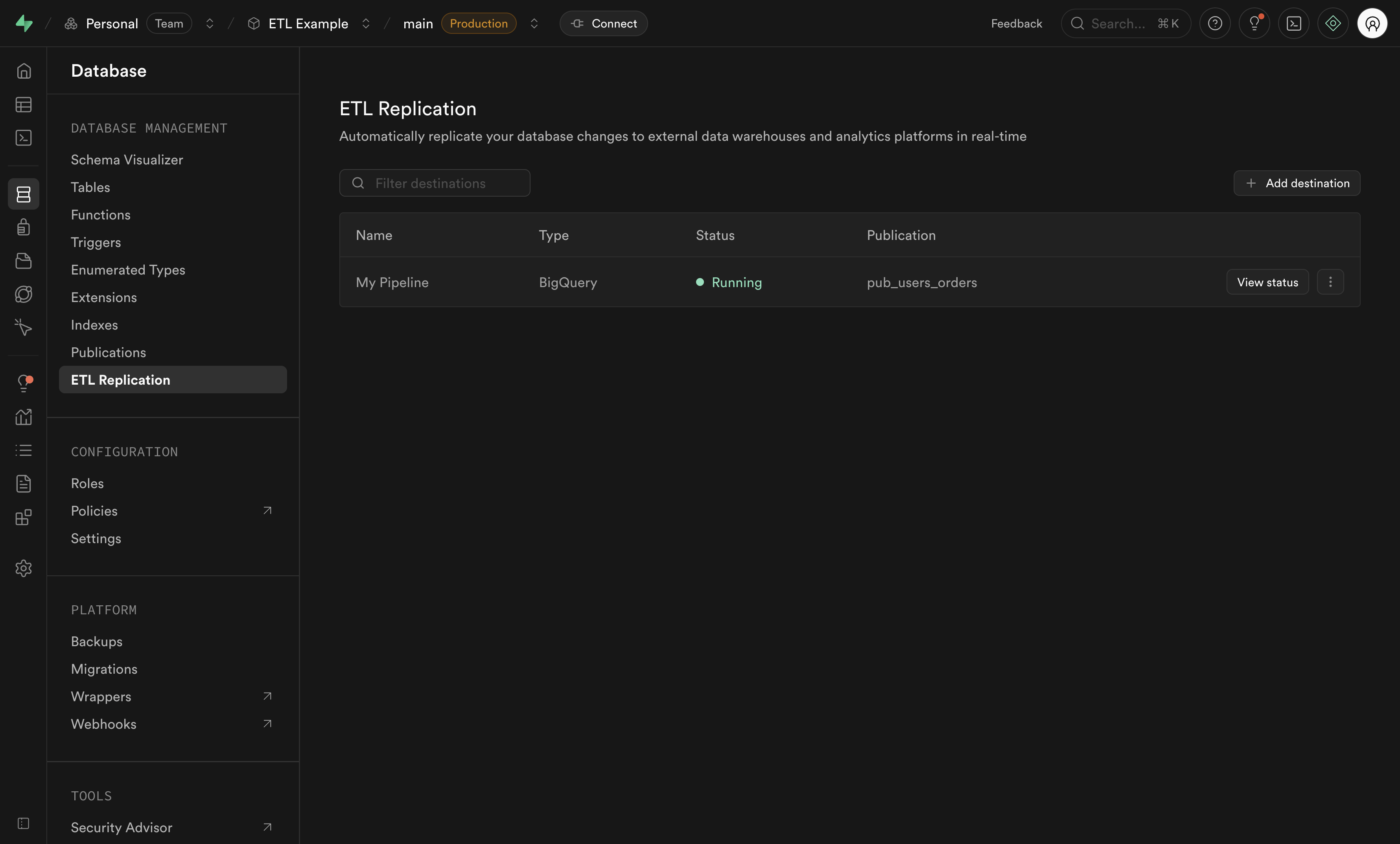The image size is (1400, 844).
Task: Click the Add destination button
Action: 1297,183
